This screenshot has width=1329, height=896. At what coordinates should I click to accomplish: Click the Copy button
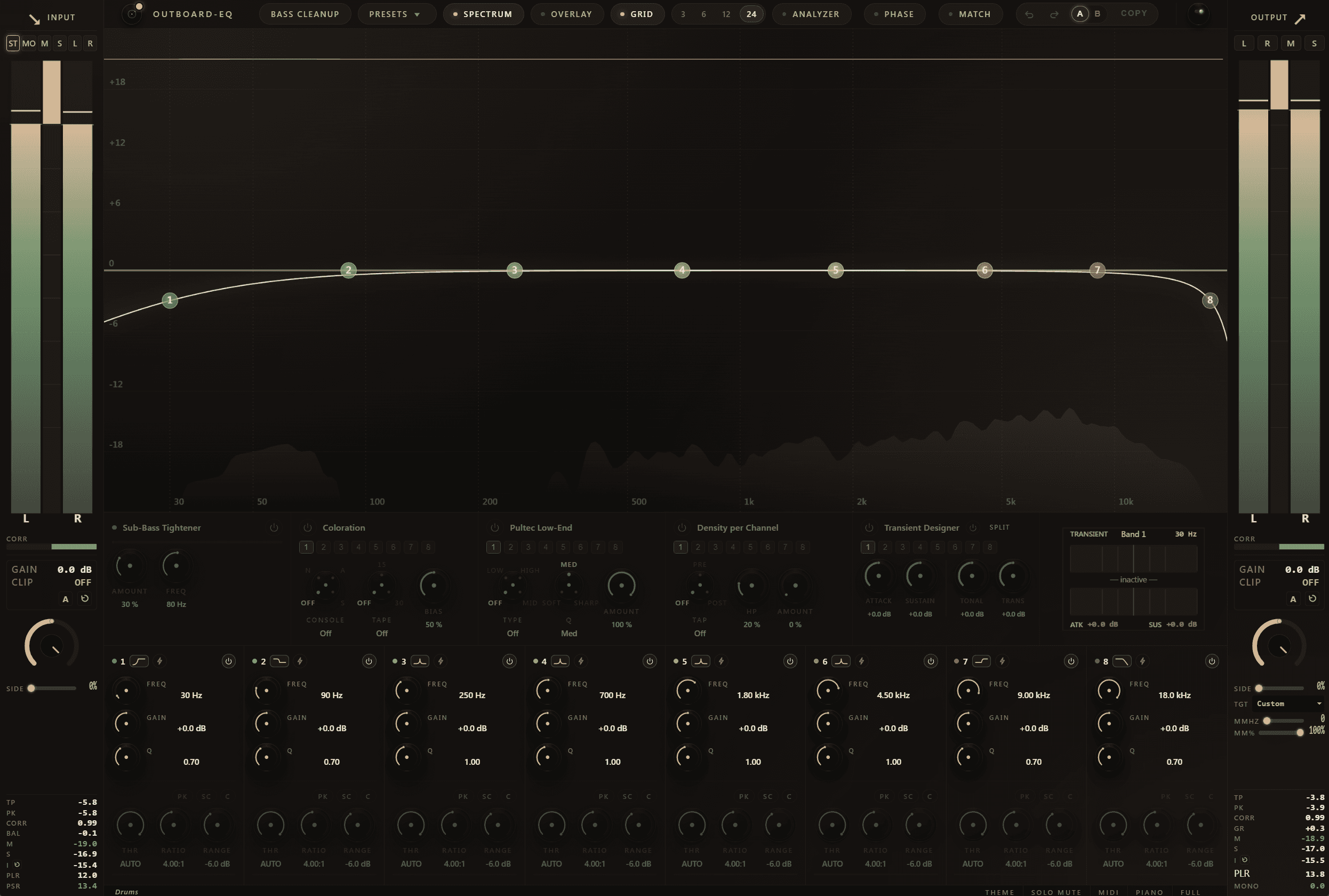click(x=1134, y=13)
